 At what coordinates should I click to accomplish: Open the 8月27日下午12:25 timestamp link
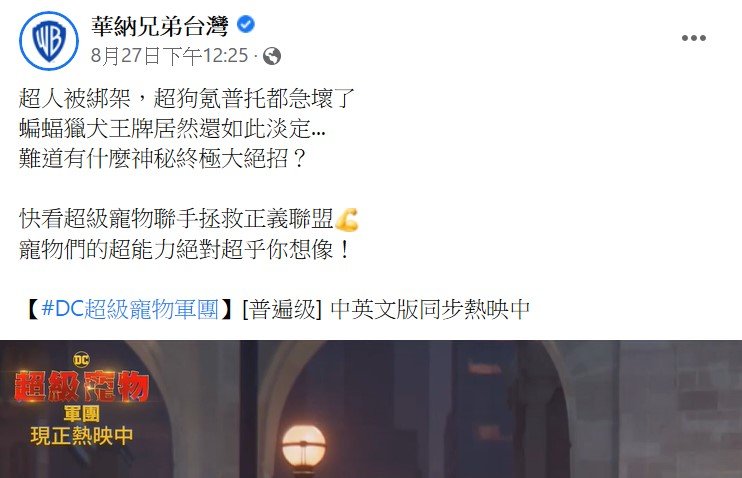click(x=169, y=56)
